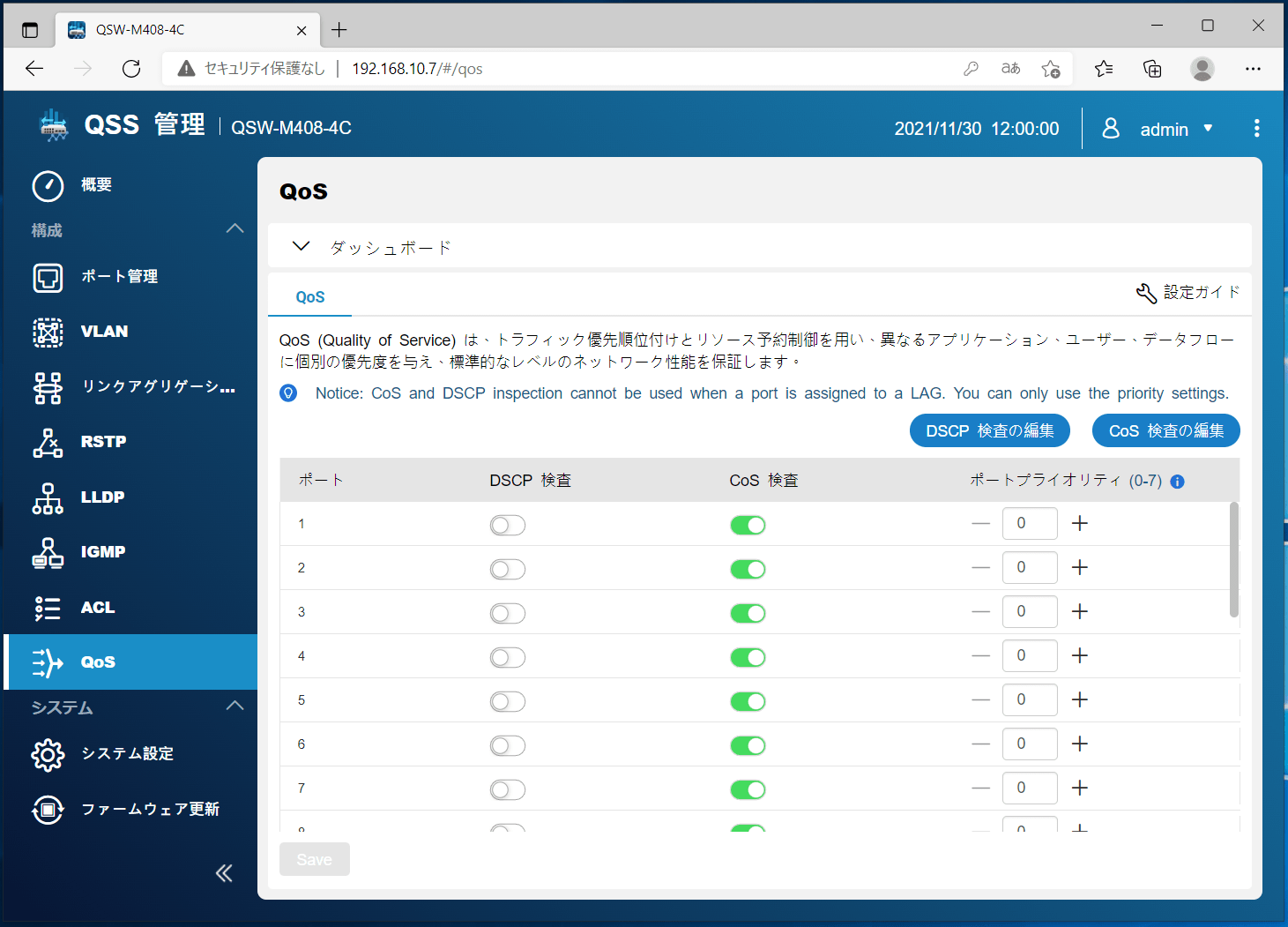Image resolution: width=1288 pixels, height=927 pixels.
Task: Collapse the sidebar with double-chevron icon
Action: click(224, 873)
